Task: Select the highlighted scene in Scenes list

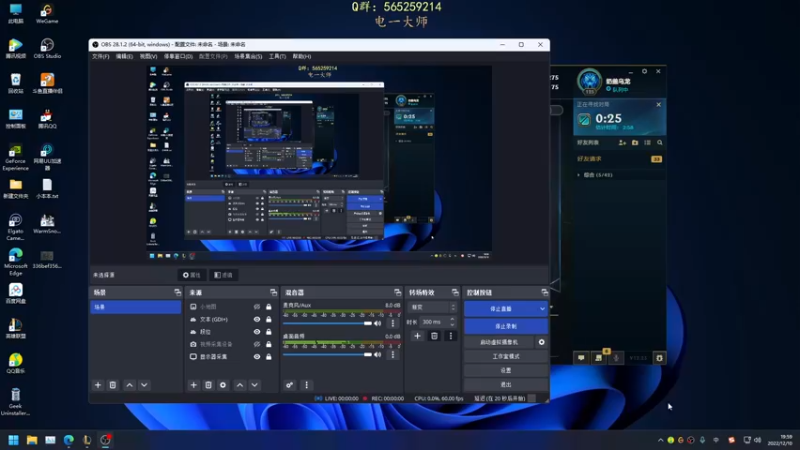Action: [x=136, y=307]
